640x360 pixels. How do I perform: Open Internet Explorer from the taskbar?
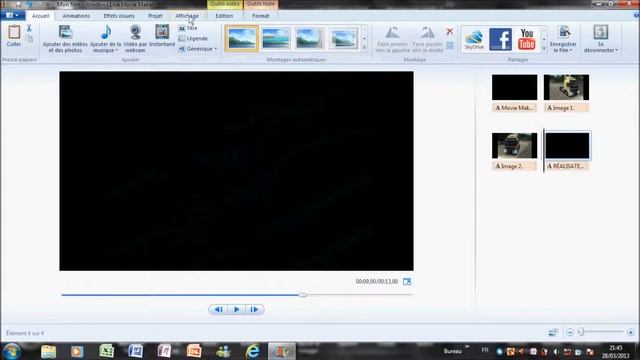pos(253,351)
